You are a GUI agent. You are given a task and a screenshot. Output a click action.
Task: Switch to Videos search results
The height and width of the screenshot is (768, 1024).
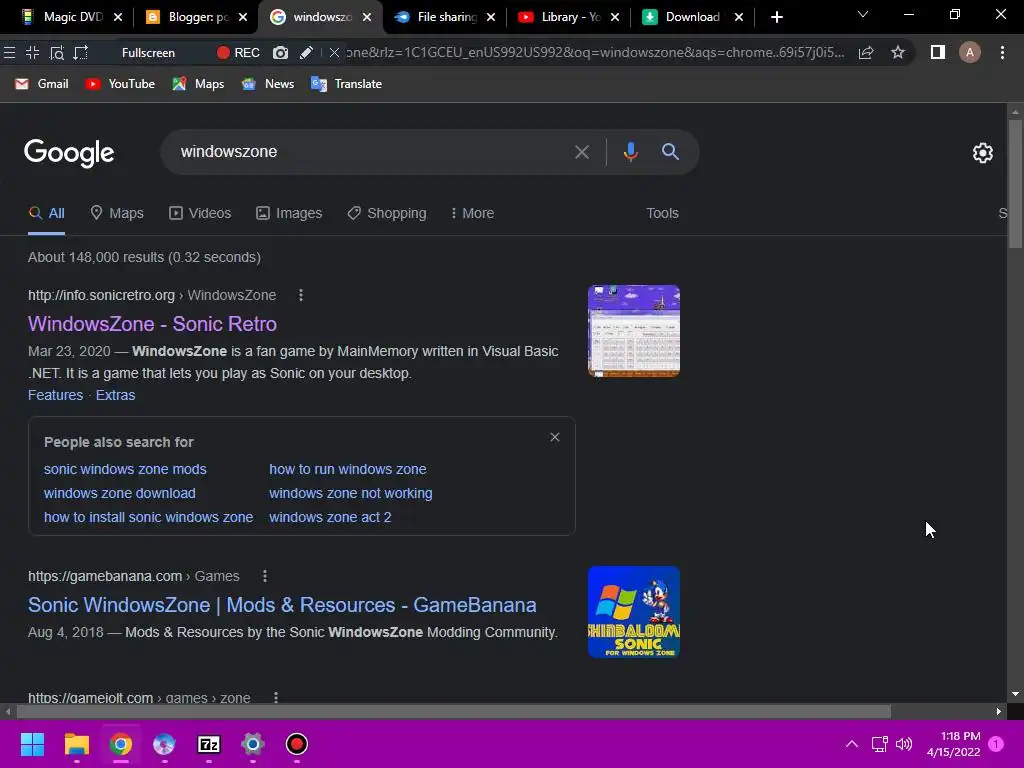[200, 214]
